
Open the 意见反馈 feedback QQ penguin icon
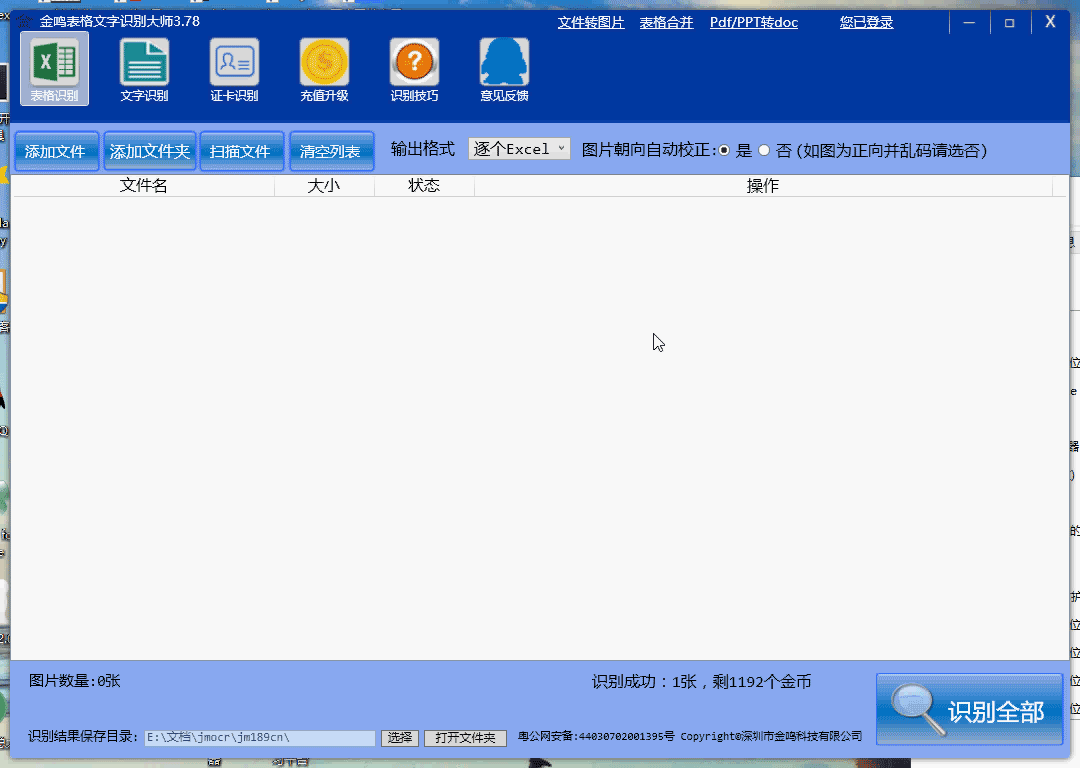click(504, 70)
